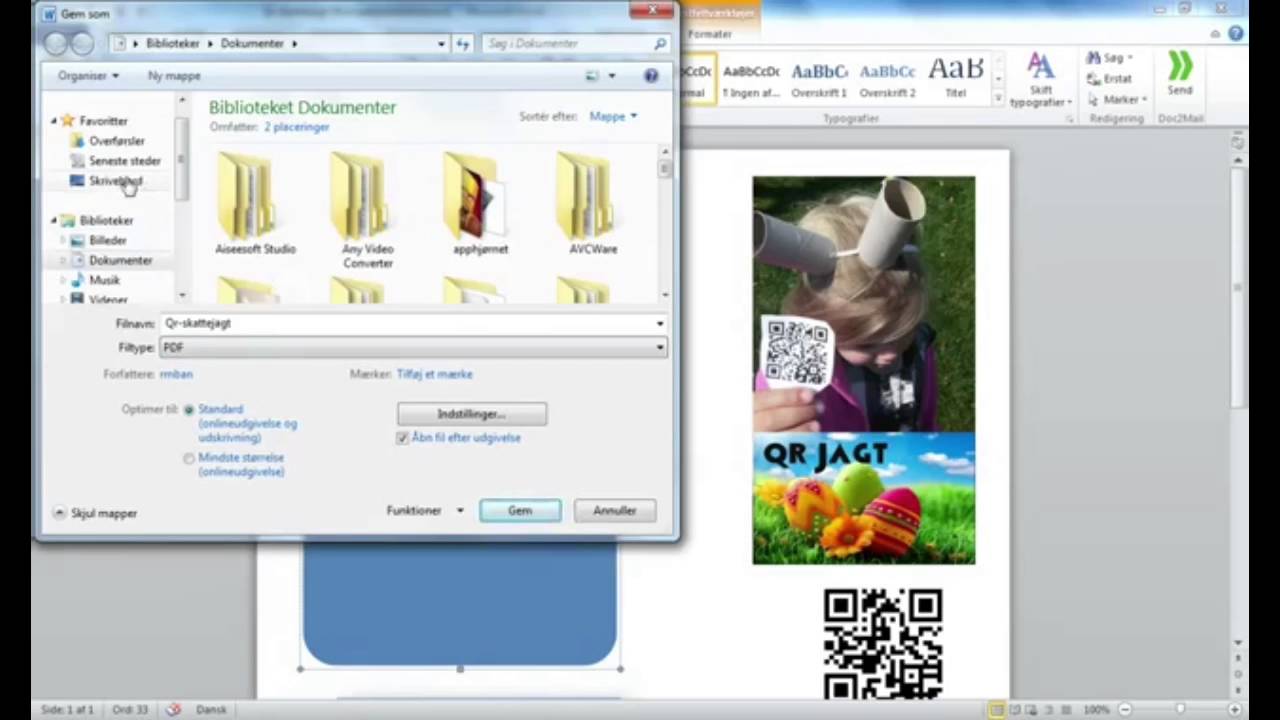Apply Titel style in Word gallery
Screen dimensions: 1280x720
955,80
